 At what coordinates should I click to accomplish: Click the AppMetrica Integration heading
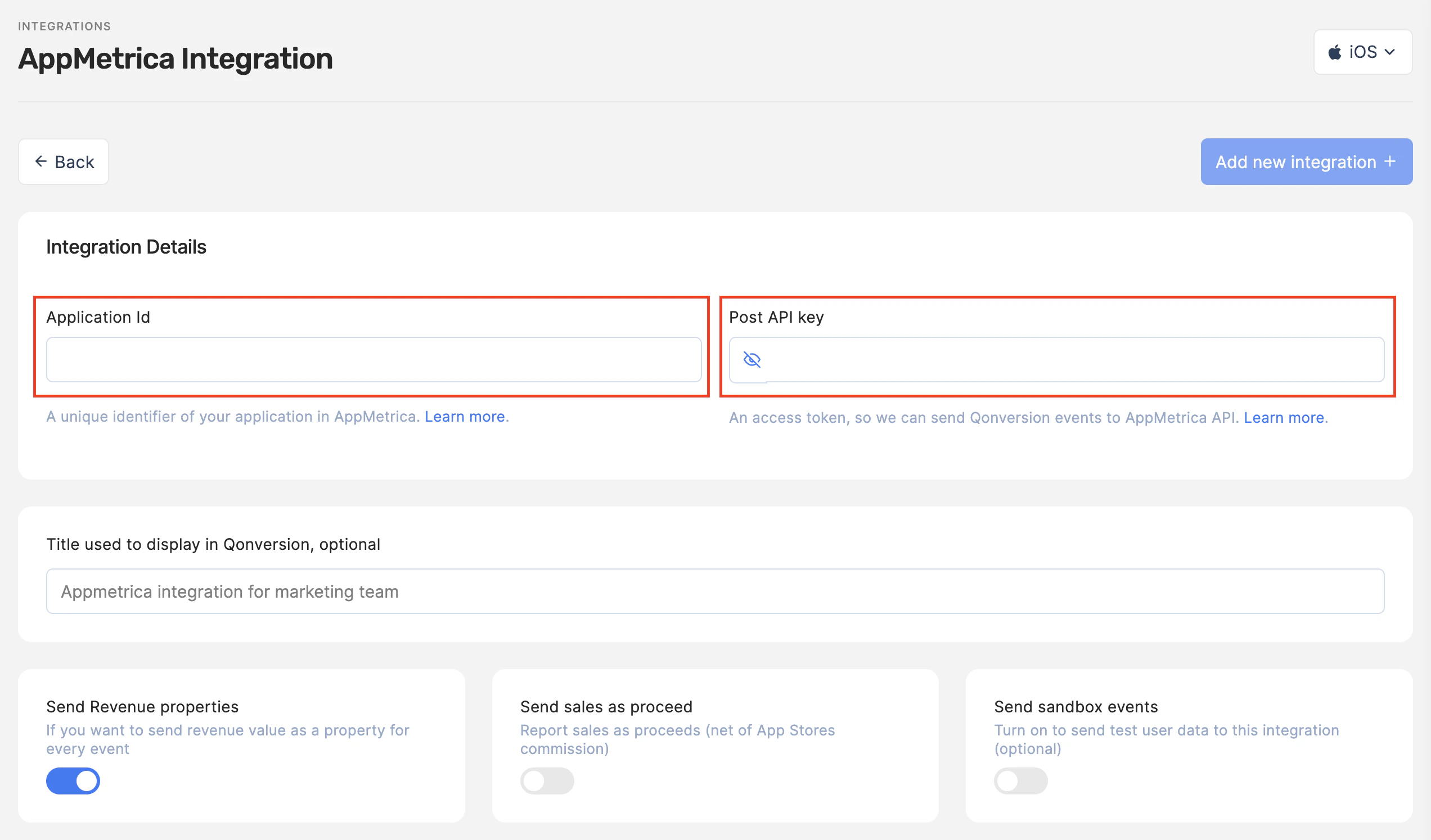[x=175, y=59]
